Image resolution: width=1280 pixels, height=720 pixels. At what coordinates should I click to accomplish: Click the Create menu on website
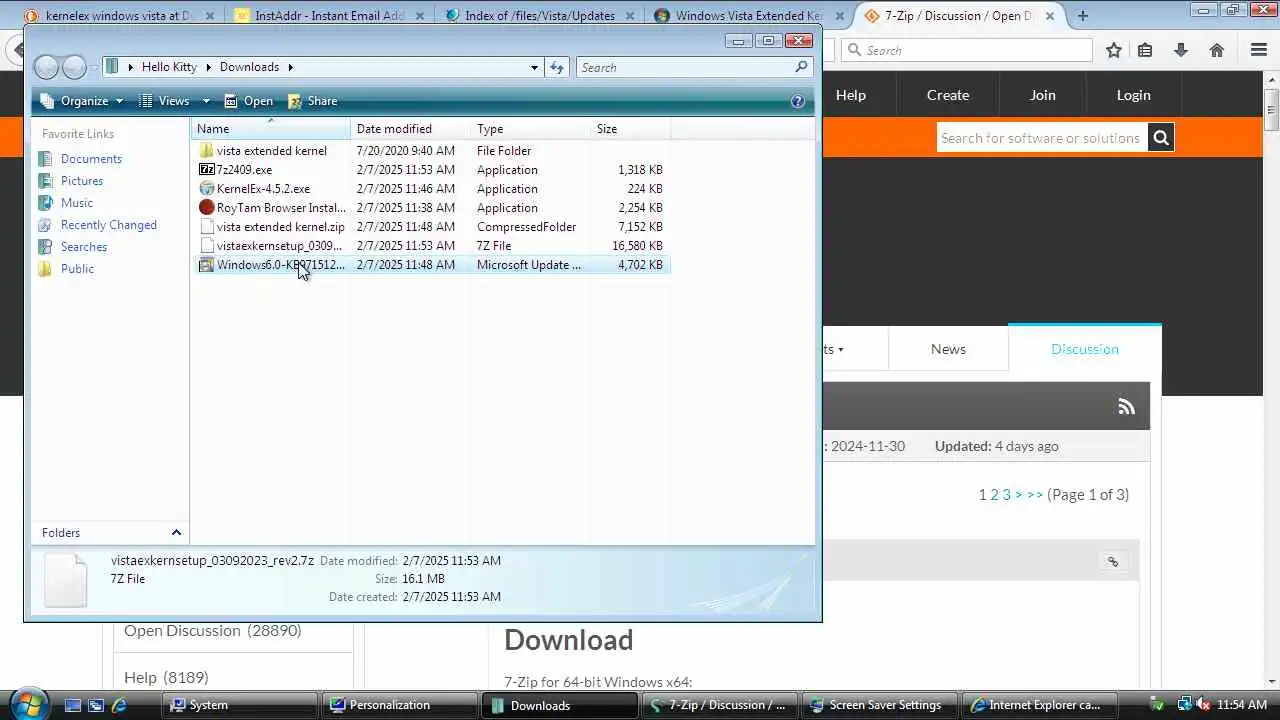pyautogui.click(x=948, y=95)
